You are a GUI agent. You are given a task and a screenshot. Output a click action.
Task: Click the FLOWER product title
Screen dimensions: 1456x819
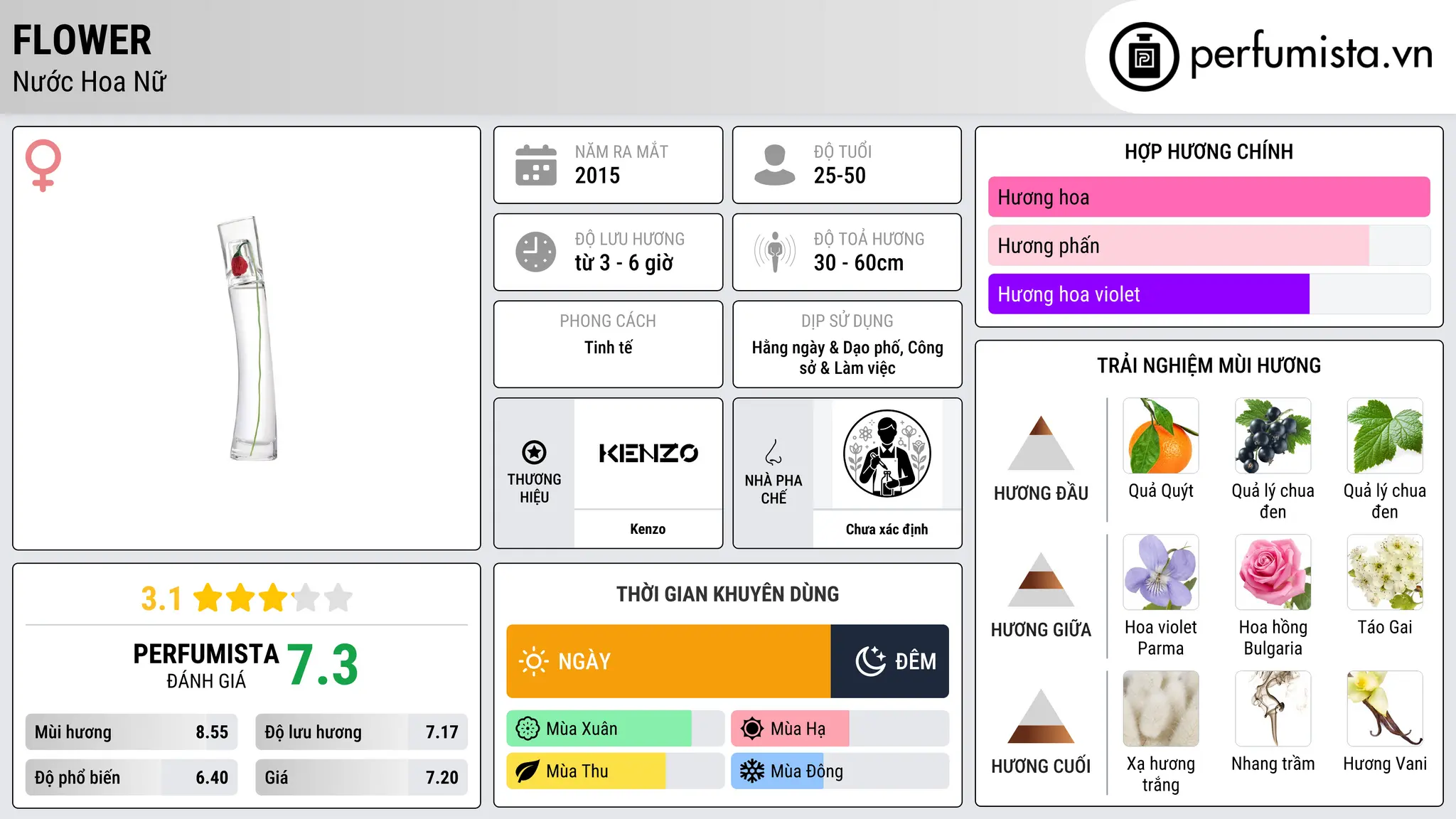(82, 40)
